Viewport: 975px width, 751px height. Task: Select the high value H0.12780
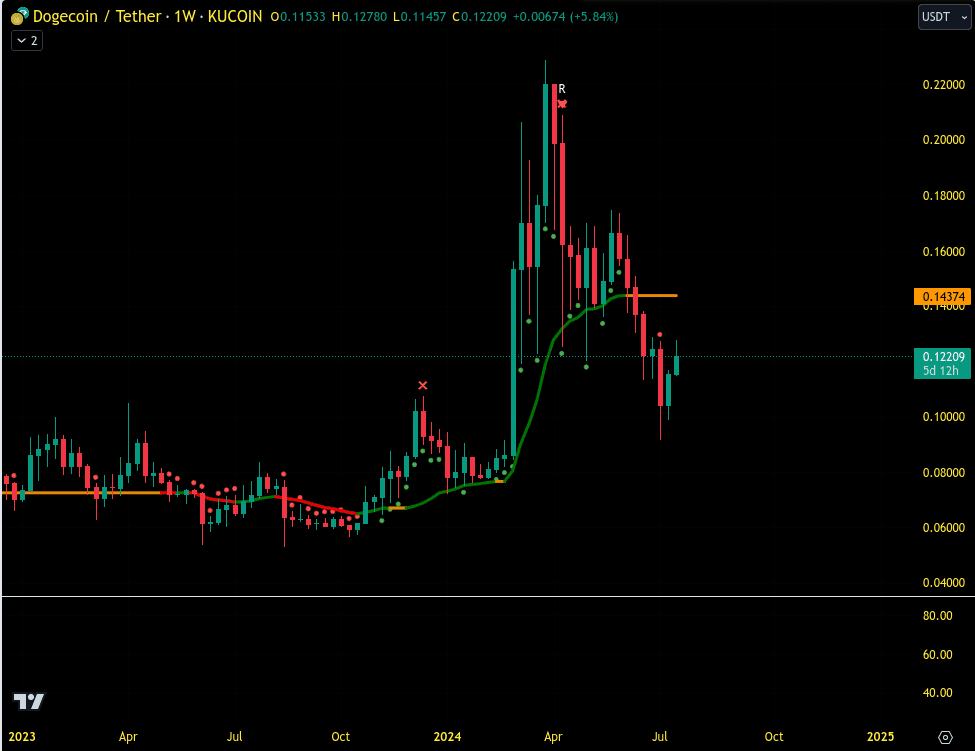pyautogui.click(x=359, y=17)
